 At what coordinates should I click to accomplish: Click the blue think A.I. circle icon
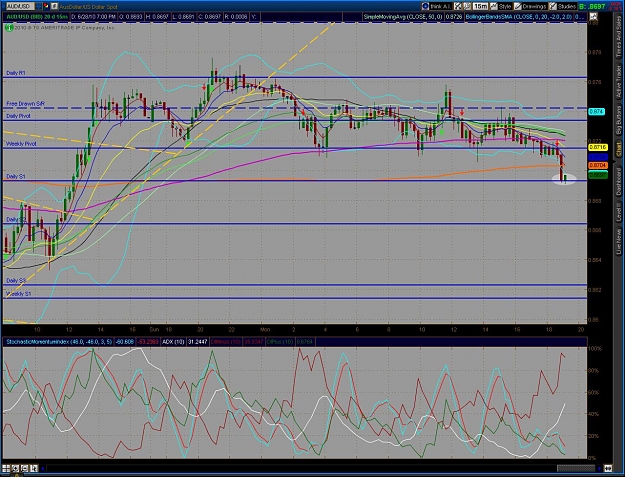425,6
